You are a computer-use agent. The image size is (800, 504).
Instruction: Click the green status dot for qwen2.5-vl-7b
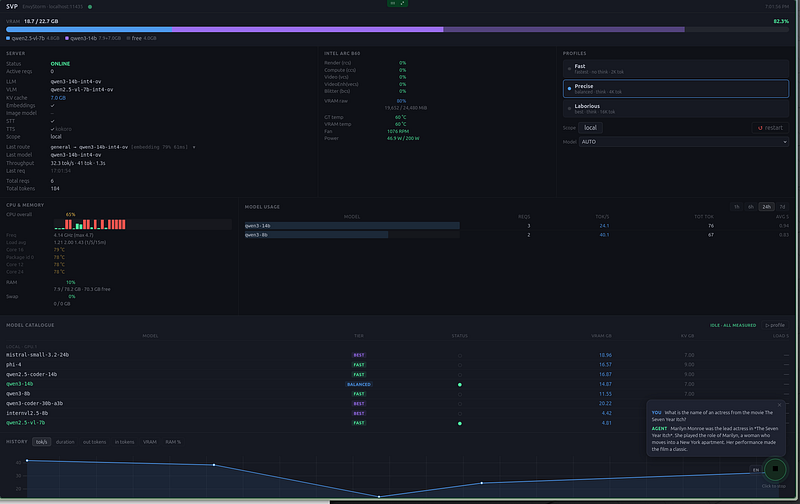click(x=460, y=423)
